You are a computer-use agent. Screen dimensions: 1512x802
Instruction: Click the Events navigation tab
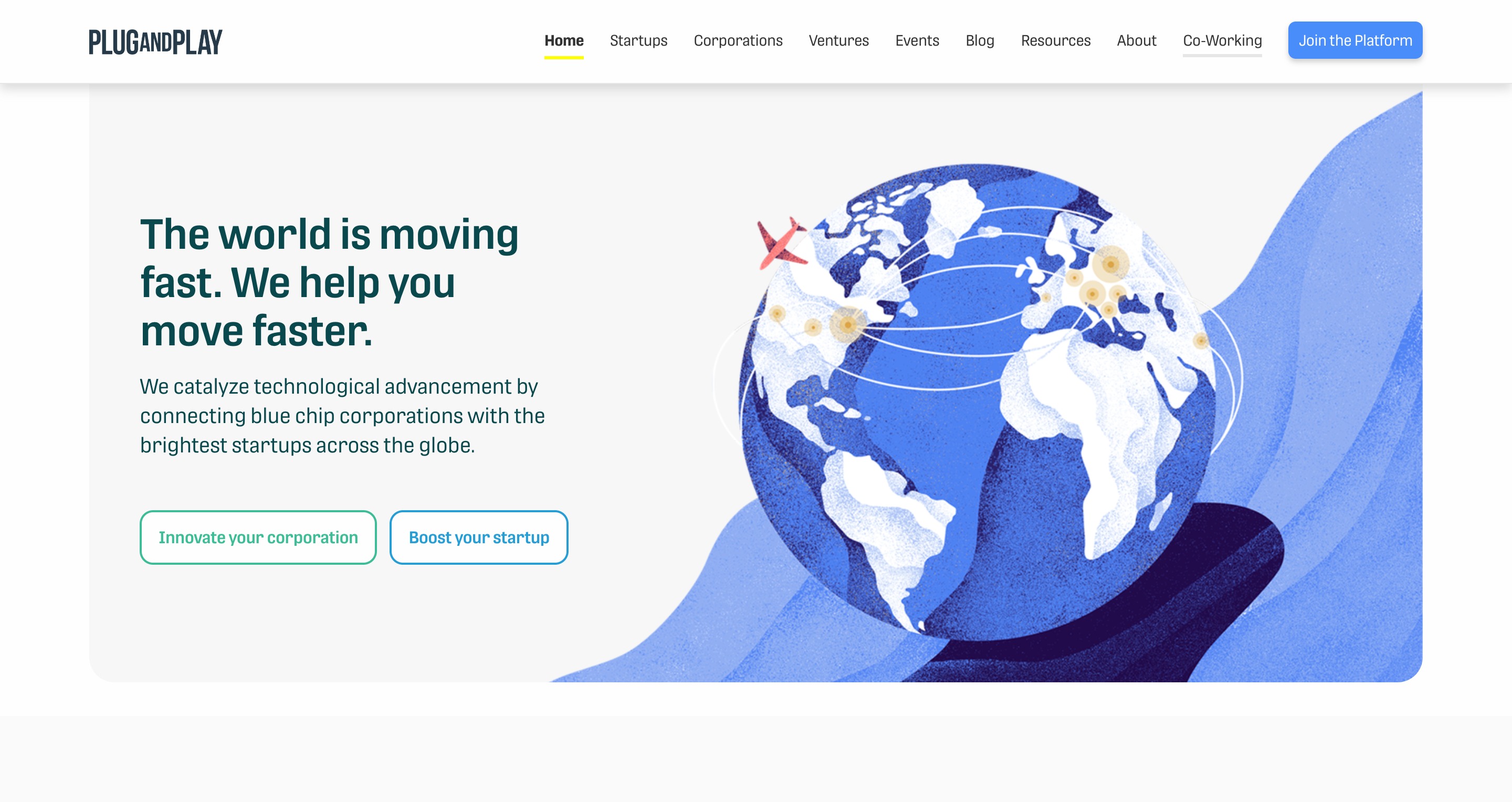[917, 40]
